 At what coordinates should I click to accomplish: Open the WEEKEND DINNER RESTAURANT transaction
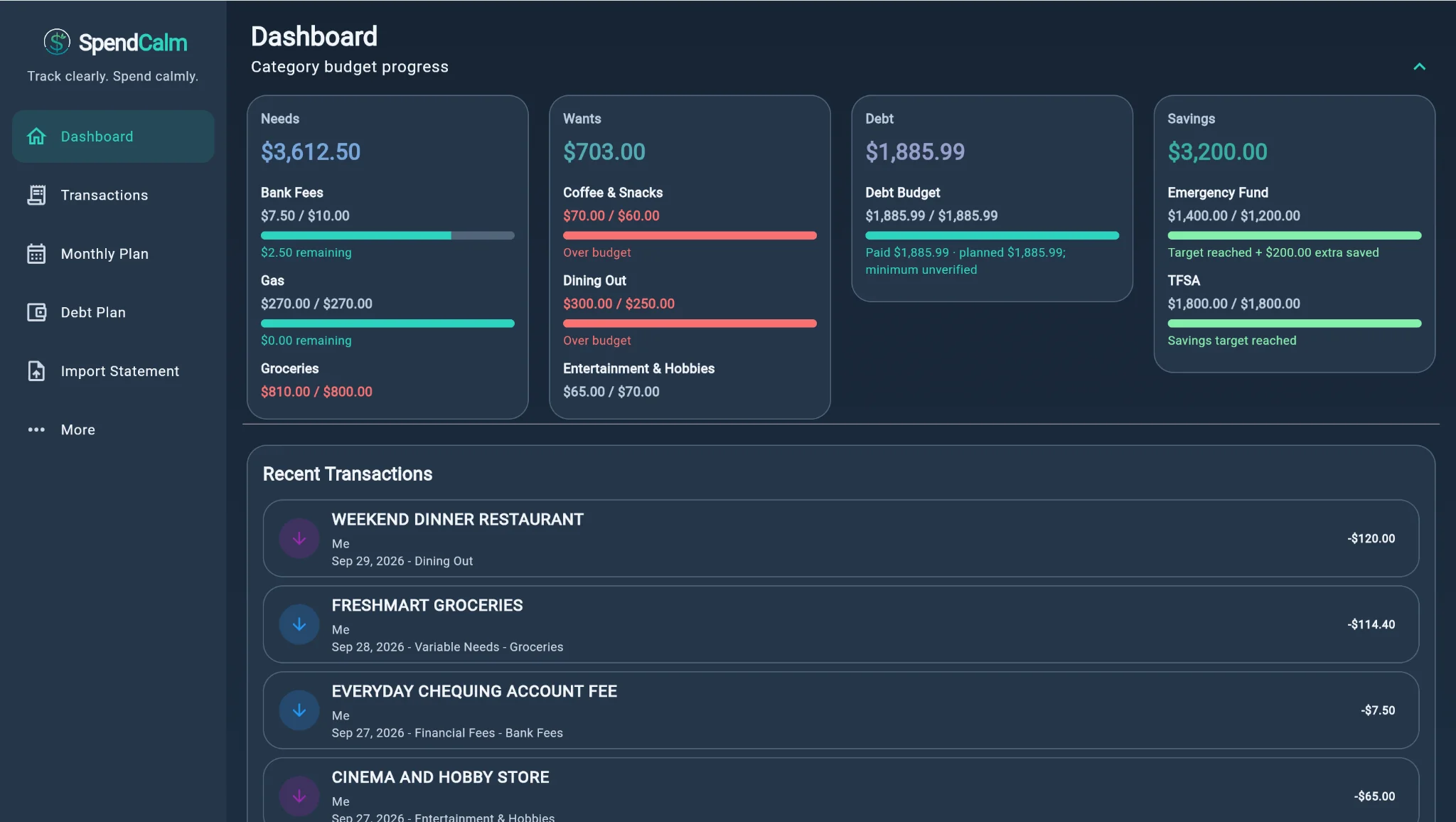tap(841, 538)
